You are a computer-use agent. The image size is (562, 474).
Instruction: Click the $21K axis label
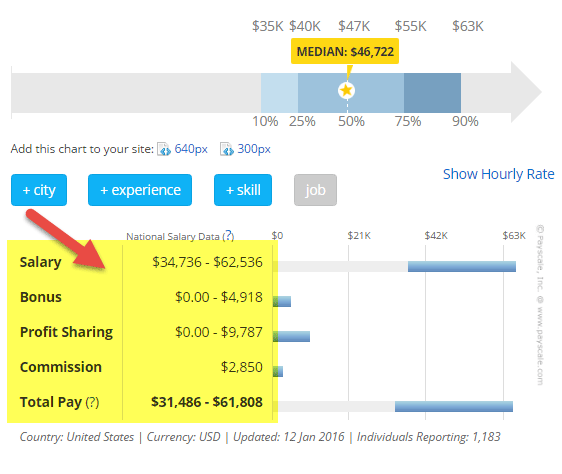[359, 236]
